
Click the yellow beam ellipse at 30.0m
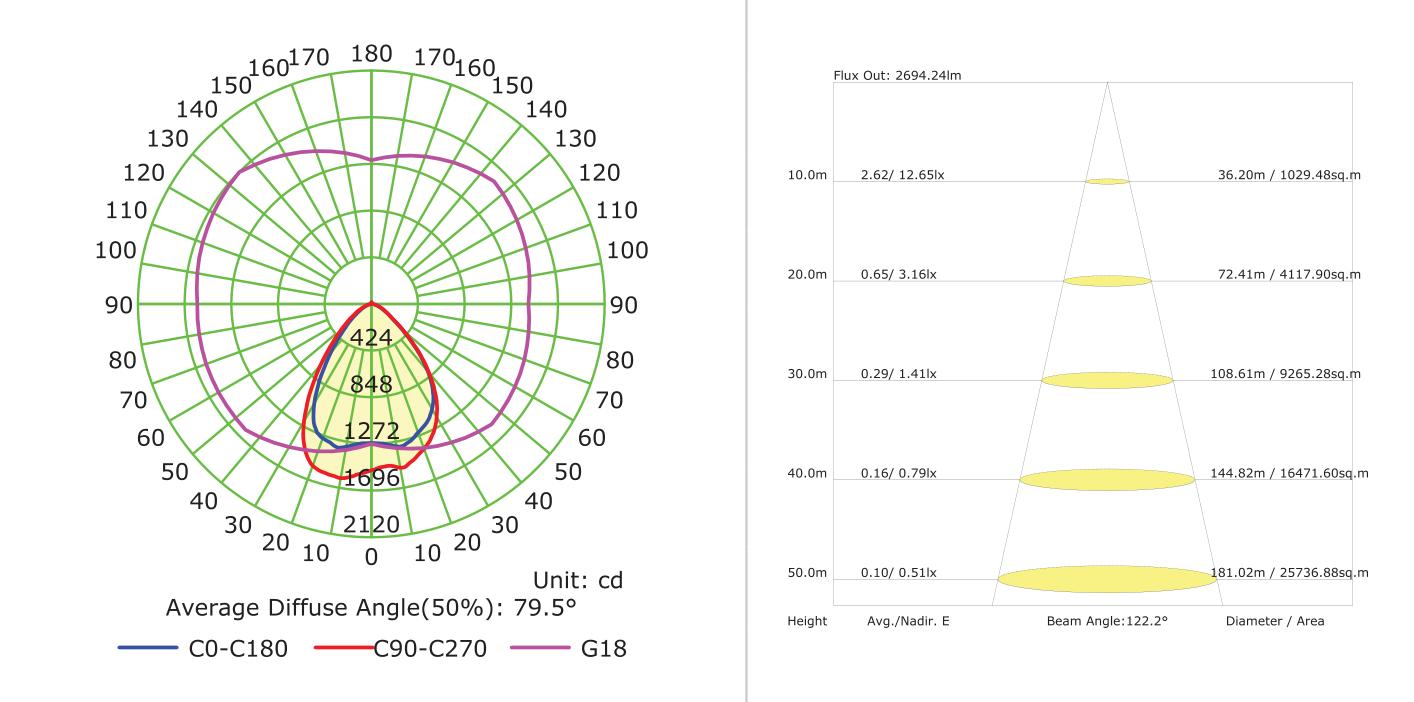[1107, 380]
